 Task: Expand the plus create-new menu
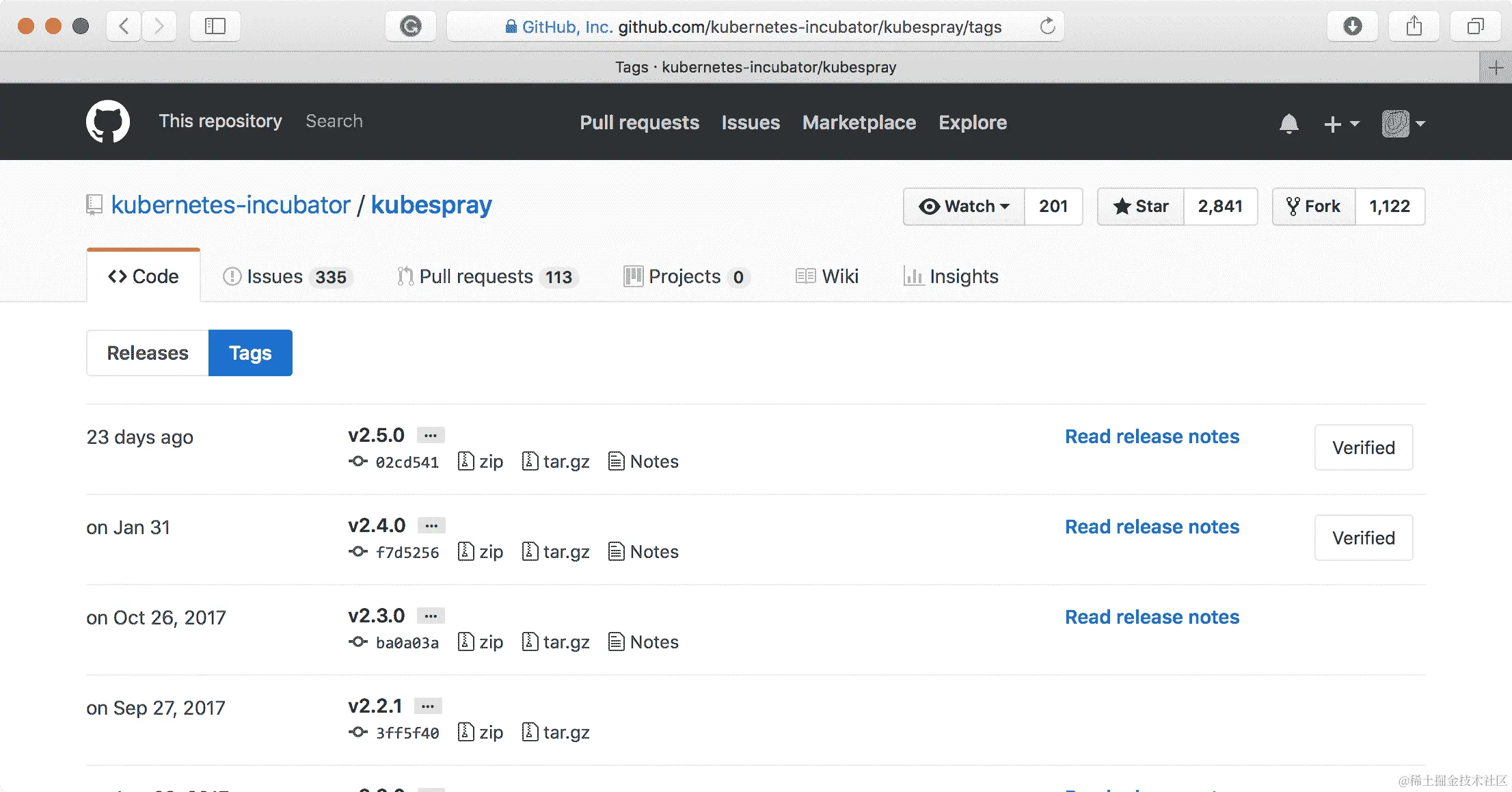pyautogui.click(x=1340, y=124)
